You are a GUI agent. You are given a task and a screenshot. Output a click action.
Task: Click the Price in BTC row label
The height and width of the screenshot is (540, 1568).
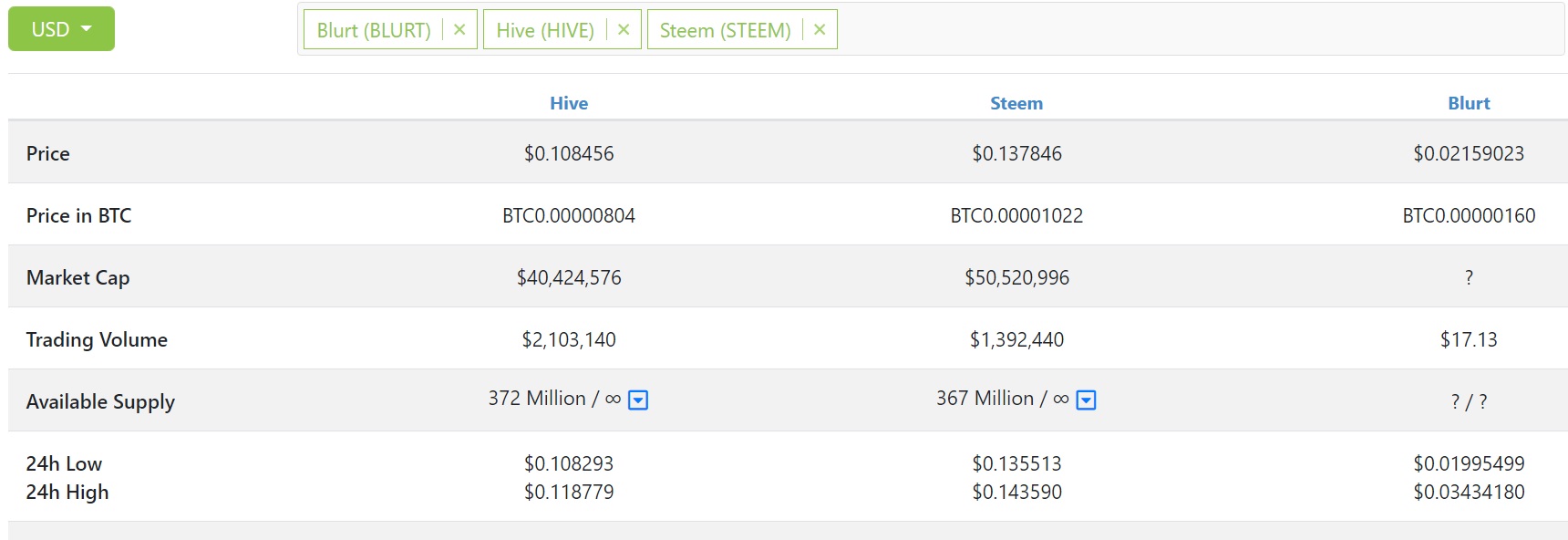(x=79, y=215)
